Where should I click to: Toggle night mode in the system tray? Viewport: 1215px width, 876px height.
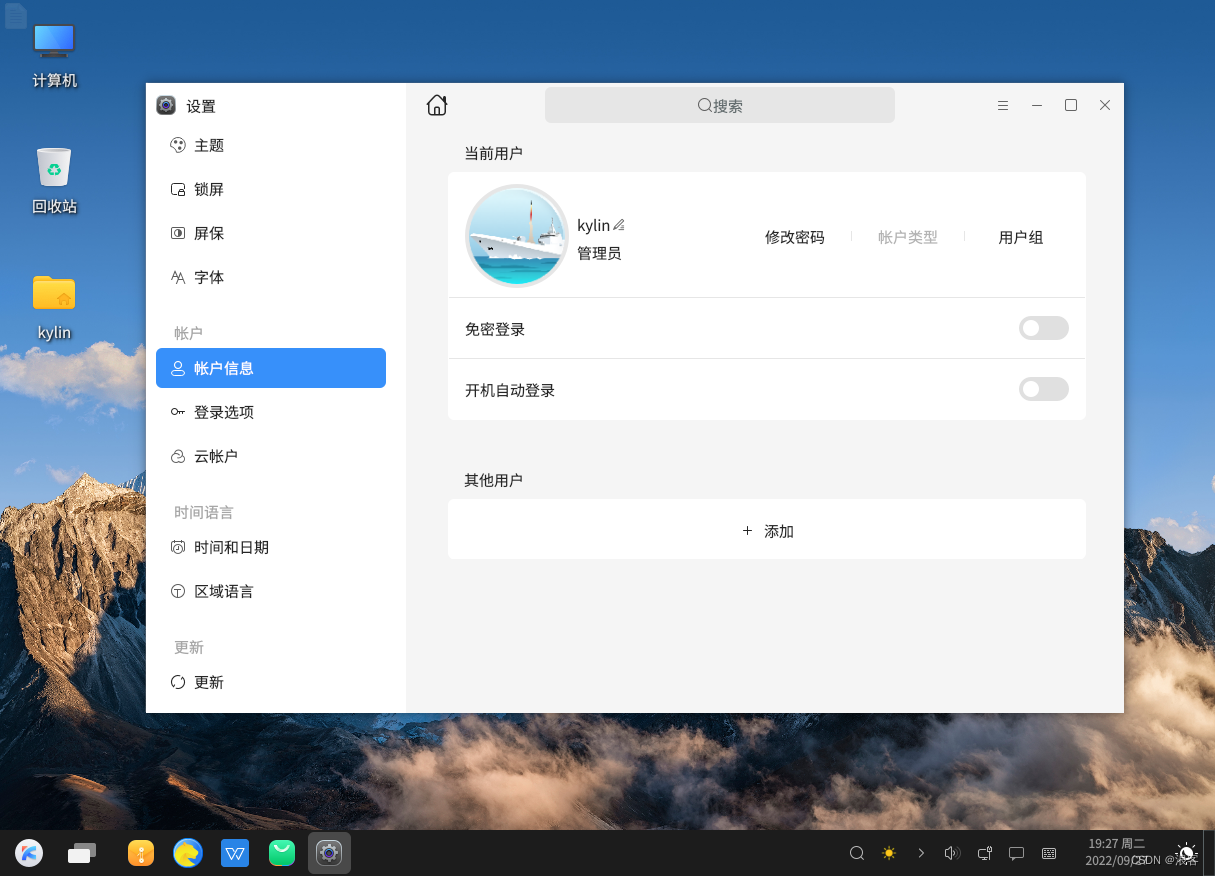888,853
